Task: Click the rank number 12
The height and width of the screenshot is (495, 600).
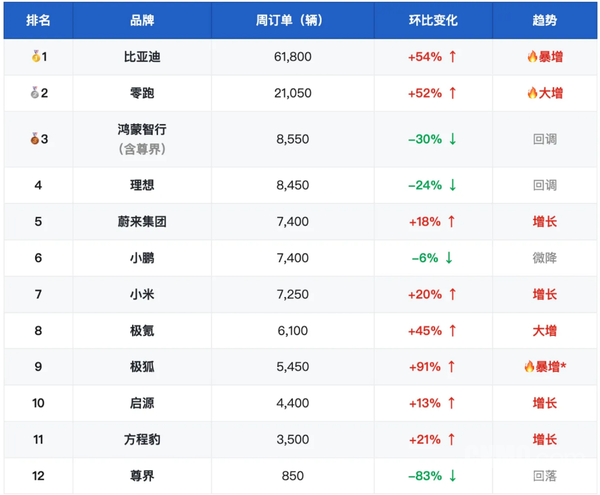Action: tap(38, 475)
